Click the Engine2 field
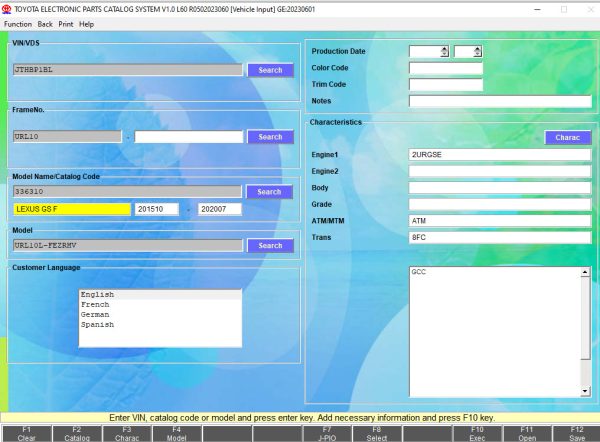 (500, 171)
